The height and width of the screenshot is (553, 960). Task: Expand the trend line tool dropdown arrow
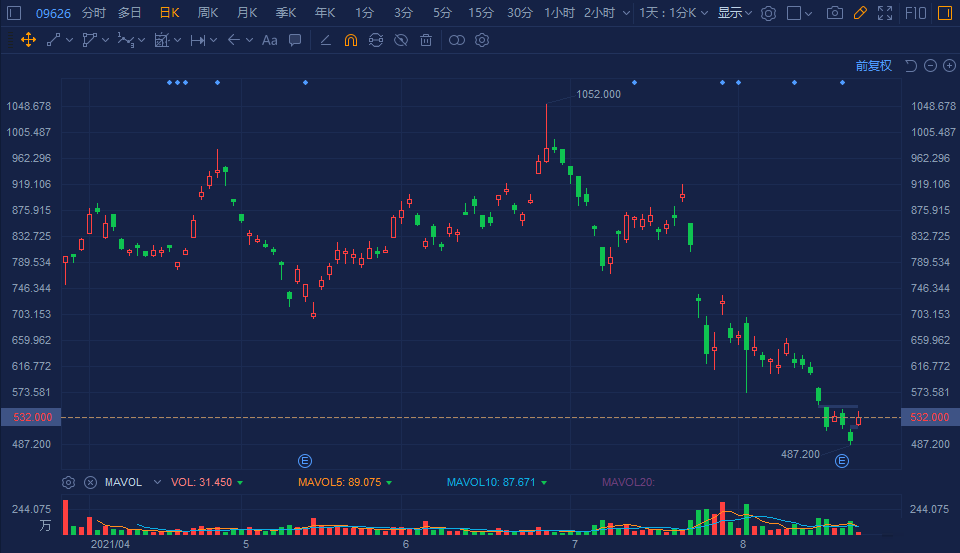click(x=70, y=40)
